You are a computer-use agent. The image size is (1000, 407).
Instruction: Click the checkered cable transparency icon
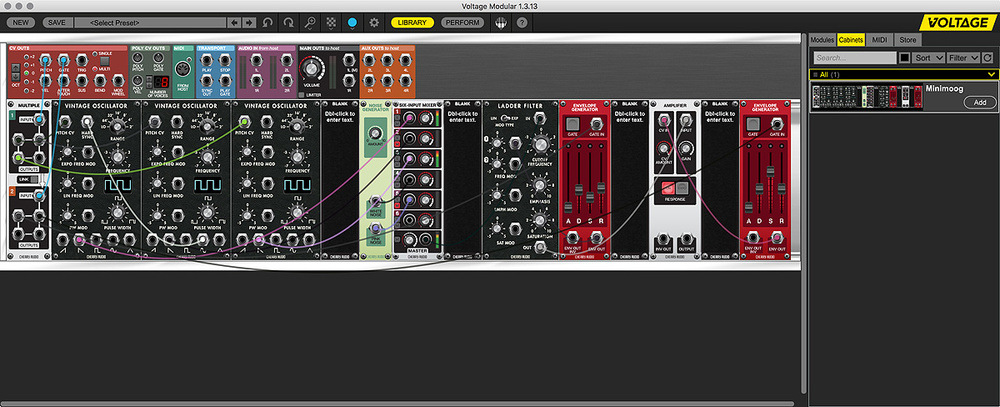[331, 21]
